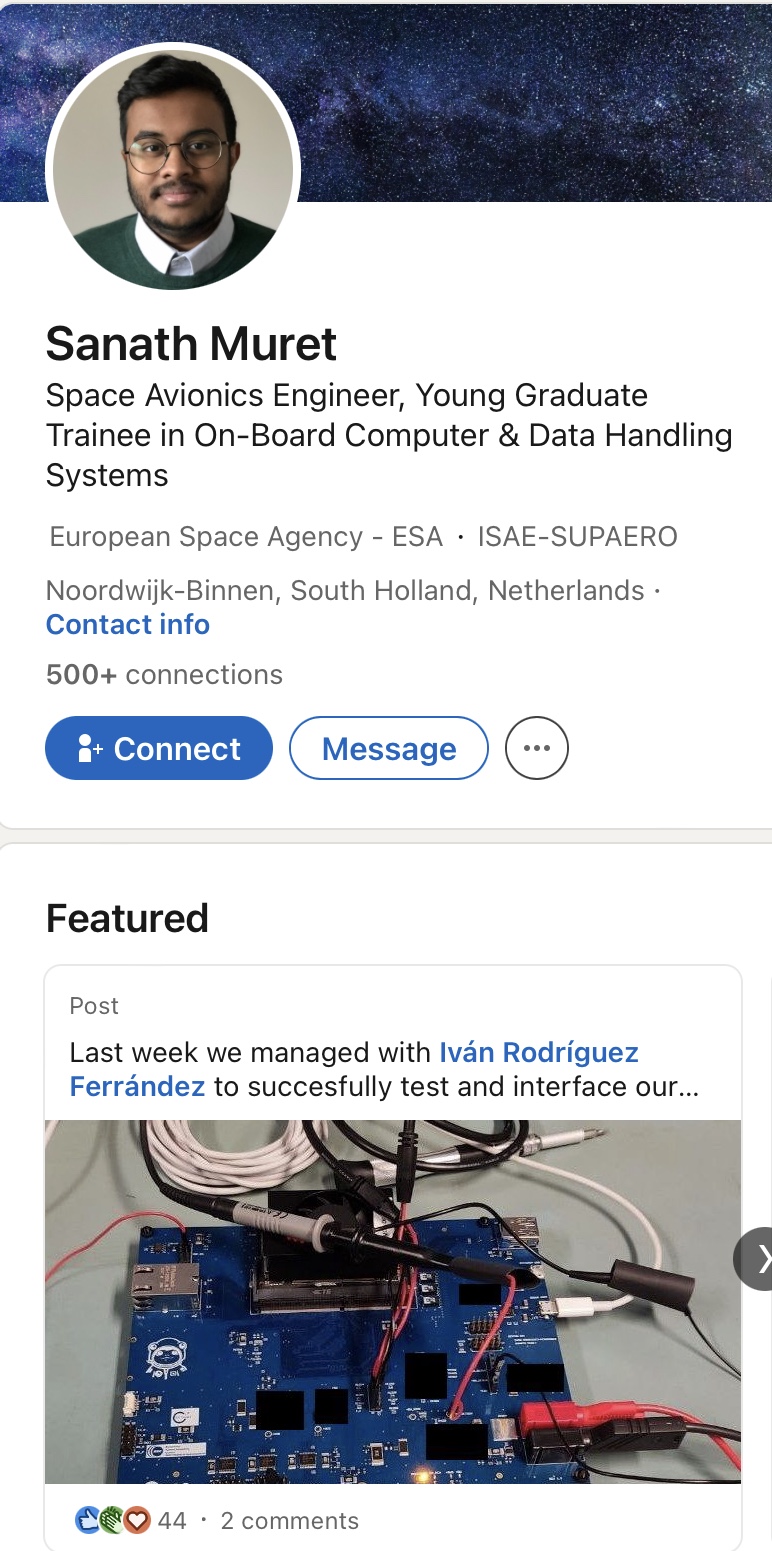View the round profile photo
The image size is (772, 1551).
pyautogui.click(x=173, y=167)
